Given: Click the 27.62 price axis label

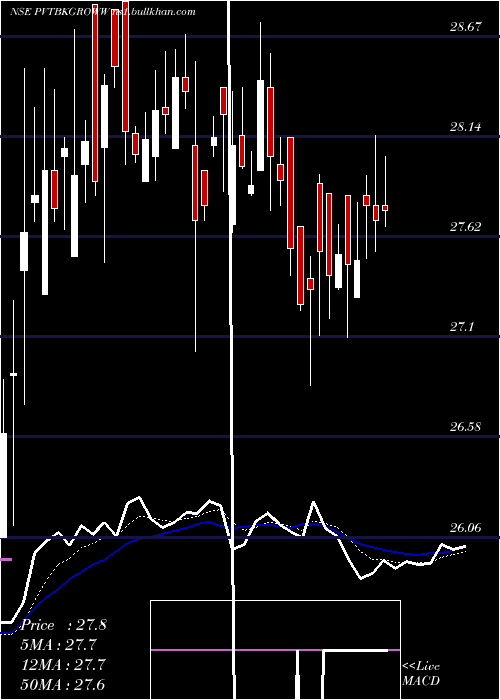Looking at the screenshot, I should 466,227.
